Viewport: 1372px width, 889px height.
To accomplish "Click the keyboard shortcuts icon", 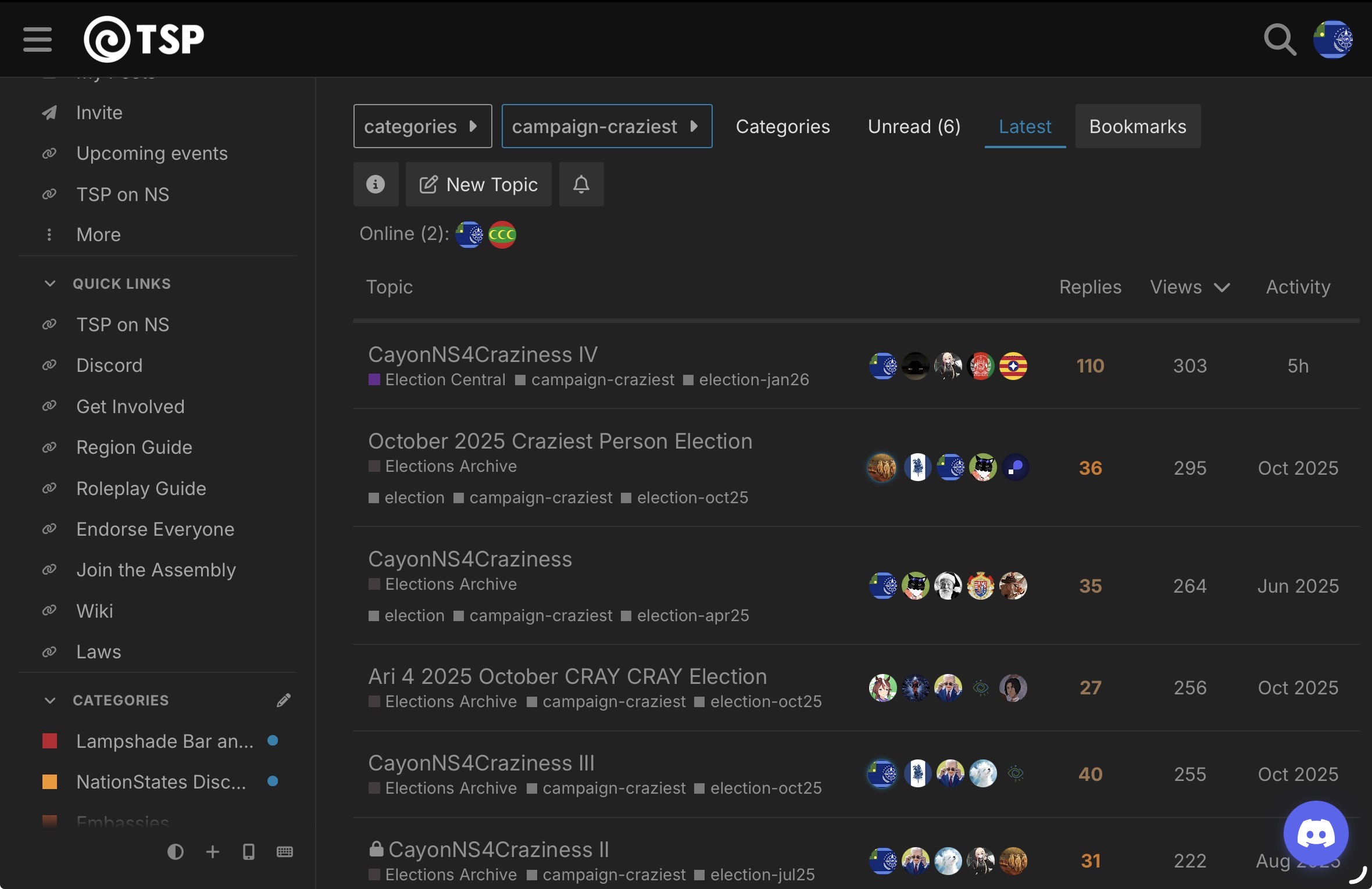I will pos(285,852).
